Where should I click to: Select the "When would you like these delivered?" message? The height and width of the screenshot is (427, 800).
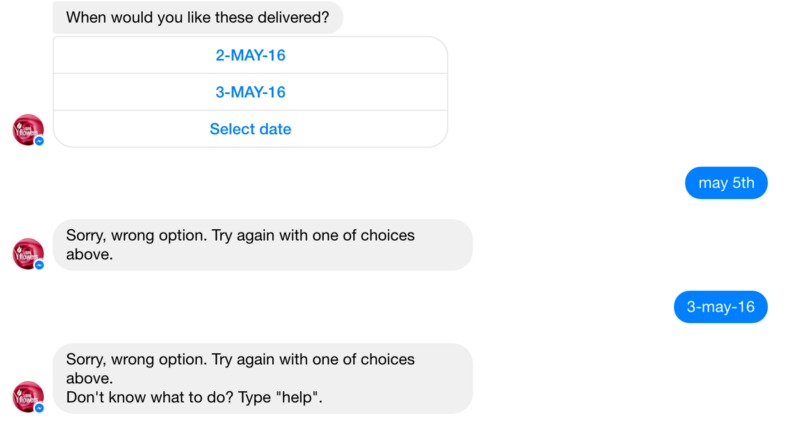[x=197, y=17]
